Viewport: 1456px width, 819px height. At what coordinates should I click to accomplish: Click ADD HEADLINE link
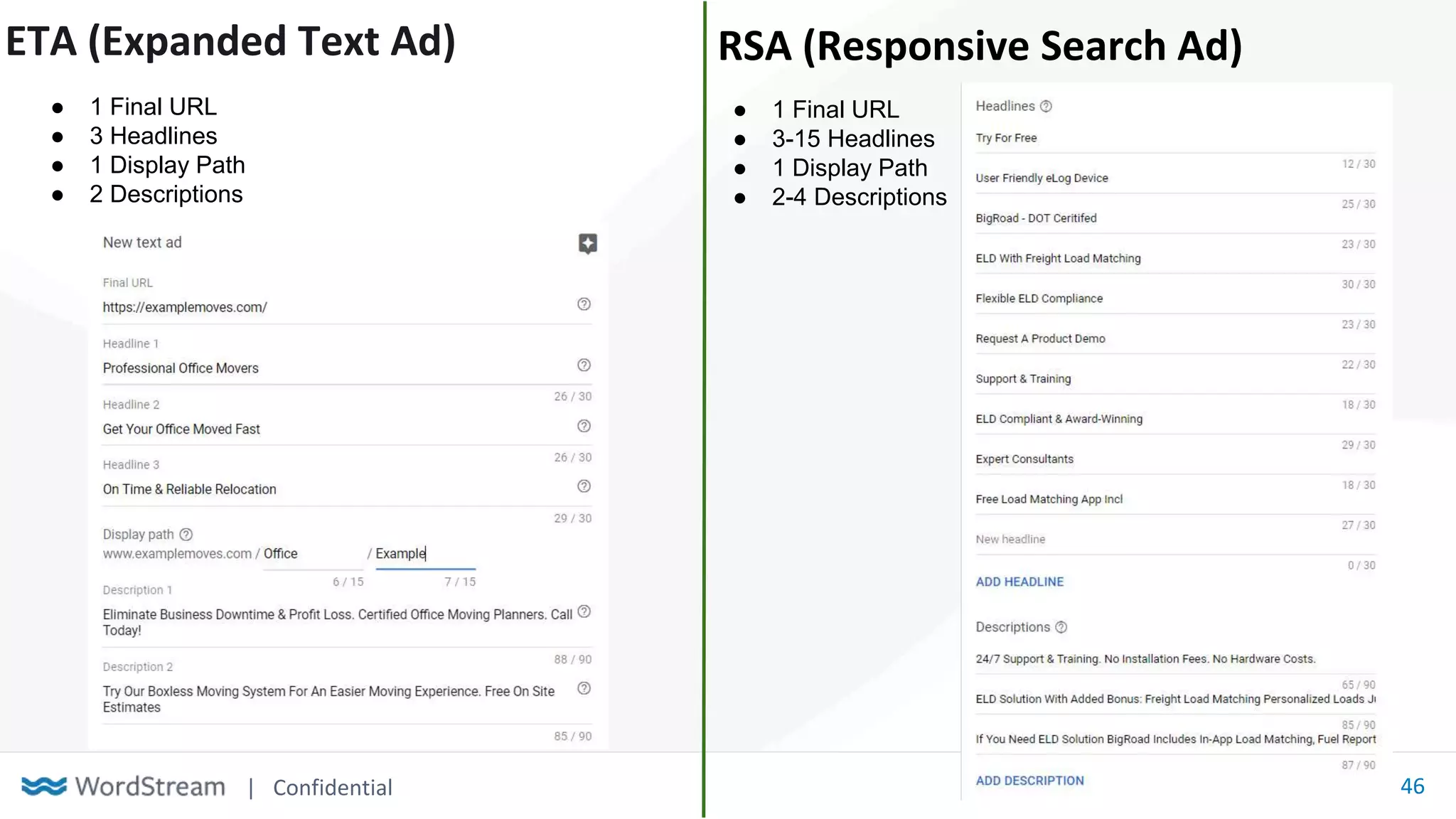pos(1019,582)
